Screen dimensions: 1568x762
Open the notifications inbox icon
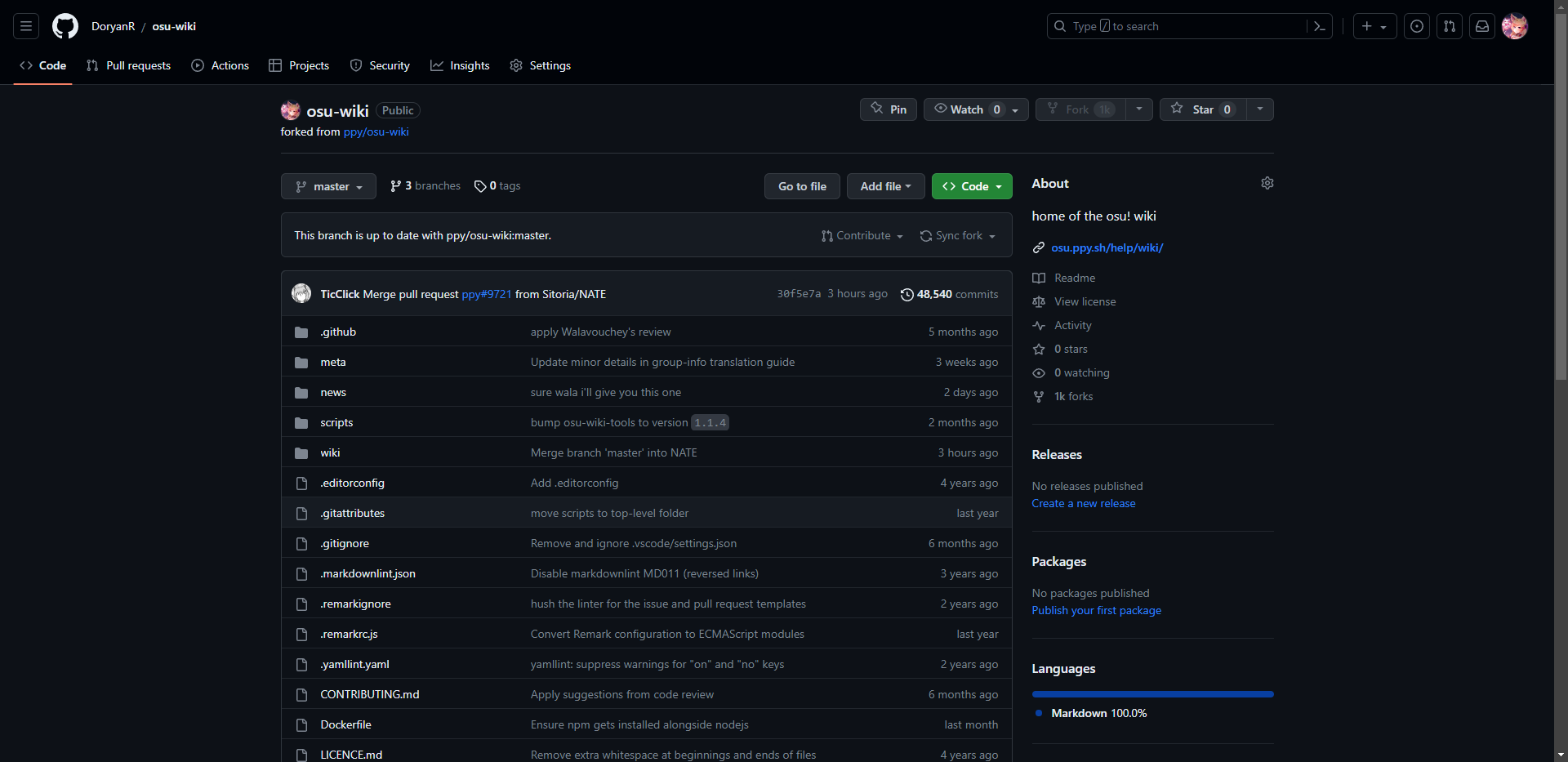[1482, 26]
